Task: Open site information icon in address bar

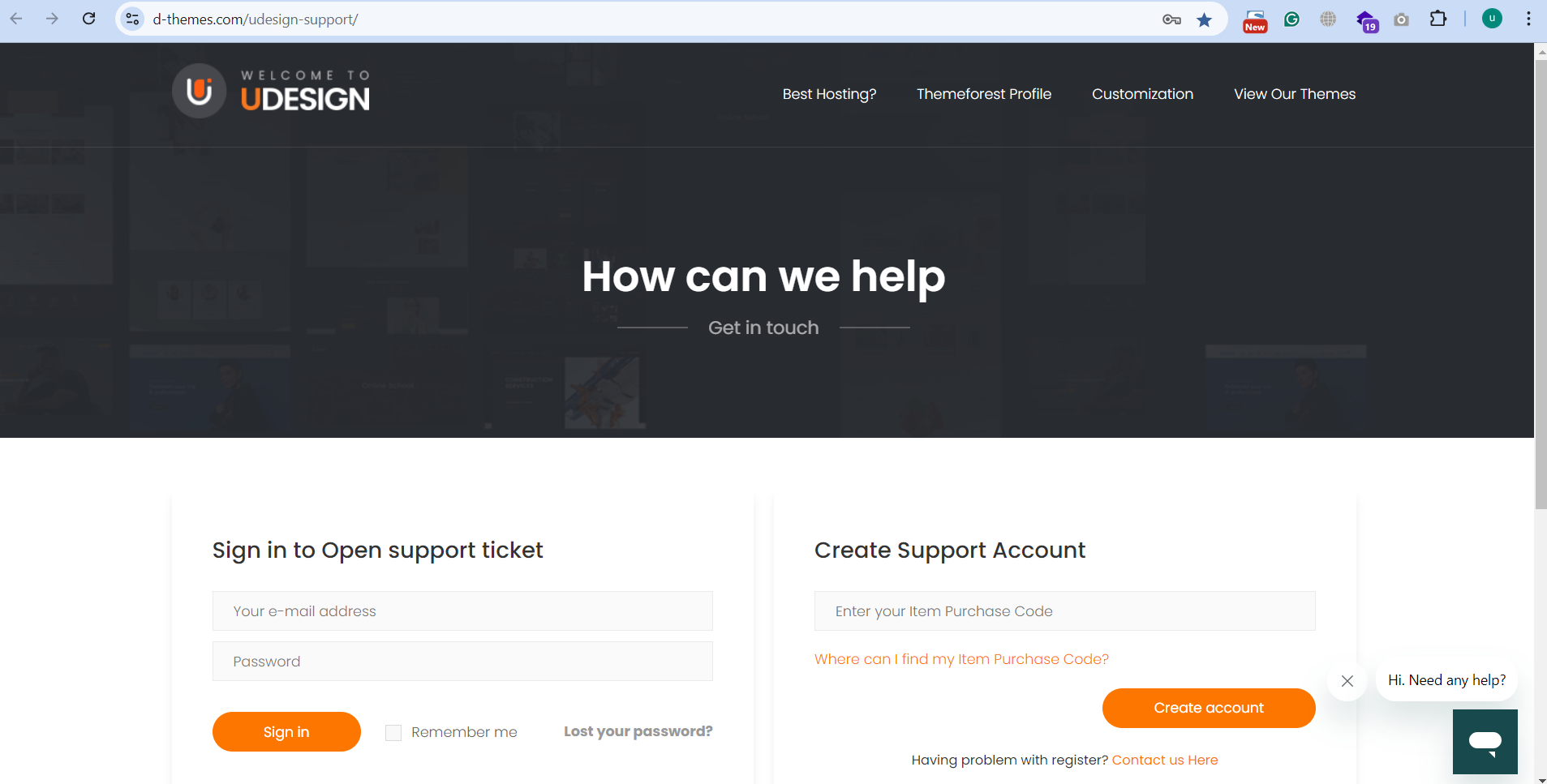Action: tap(133, 19)
